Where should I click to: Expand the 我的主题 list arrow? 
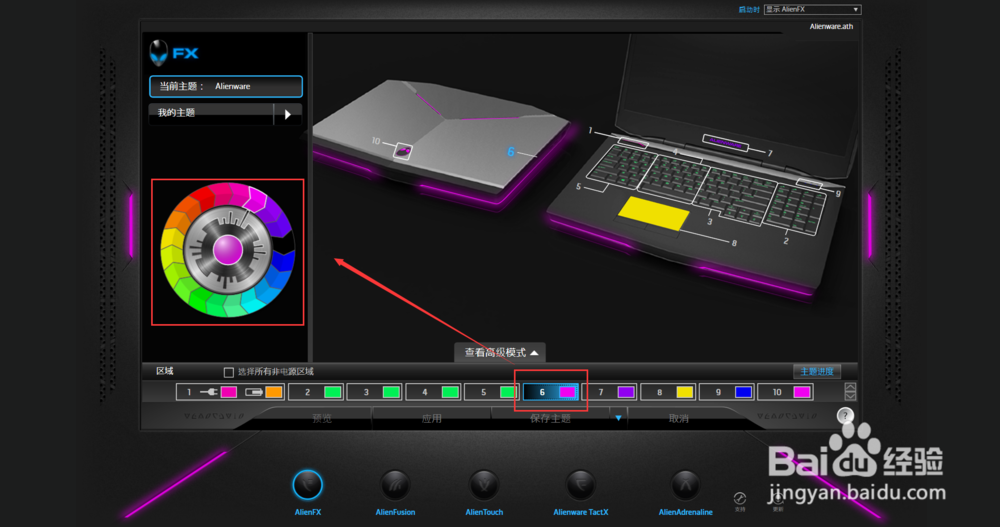click(x=288, y=114)
